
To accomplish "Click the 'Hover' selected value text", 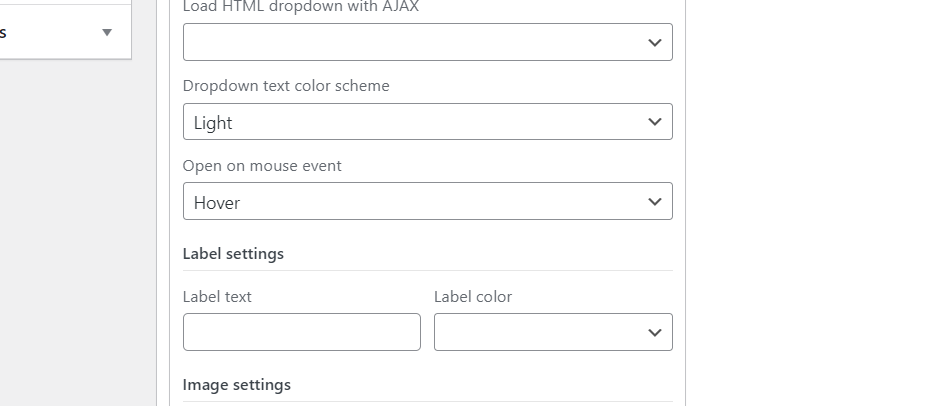I will click(x=217, y=203).
